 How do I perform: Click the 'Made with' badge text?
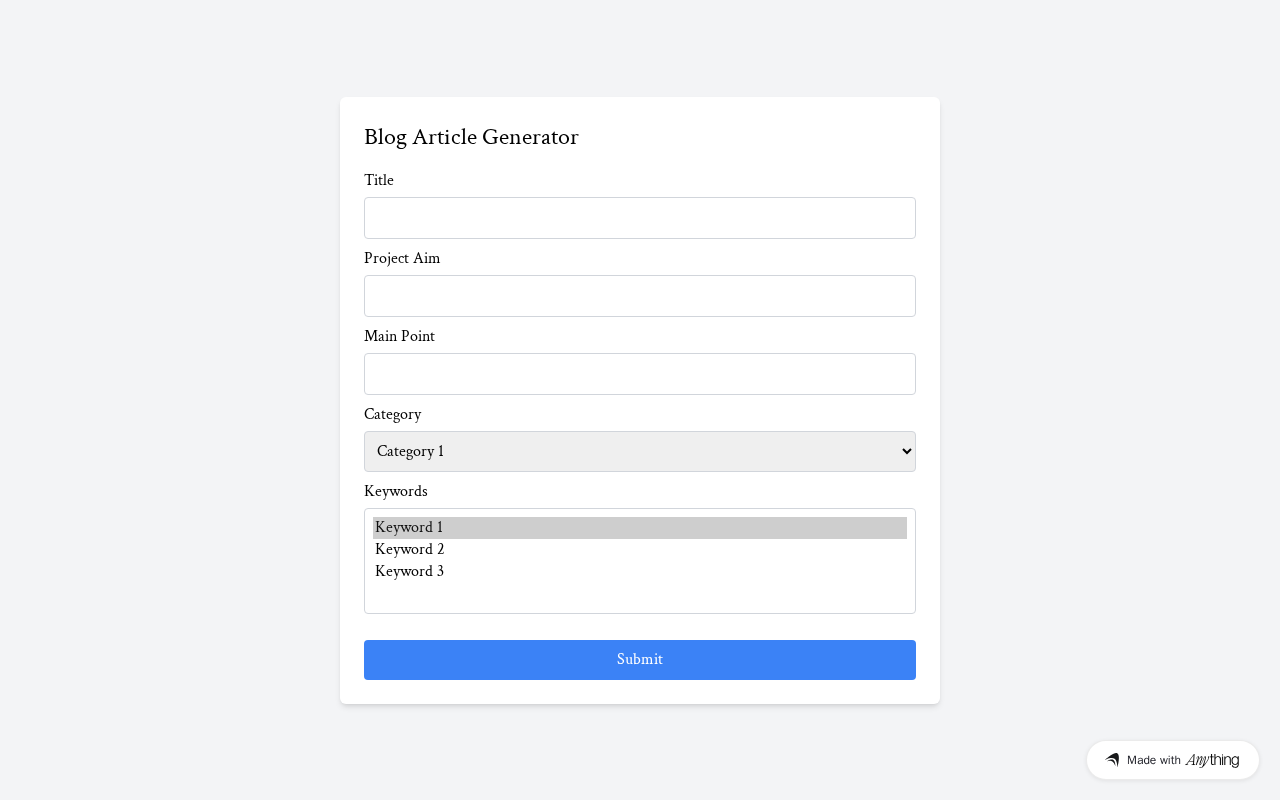point(1154,760)
